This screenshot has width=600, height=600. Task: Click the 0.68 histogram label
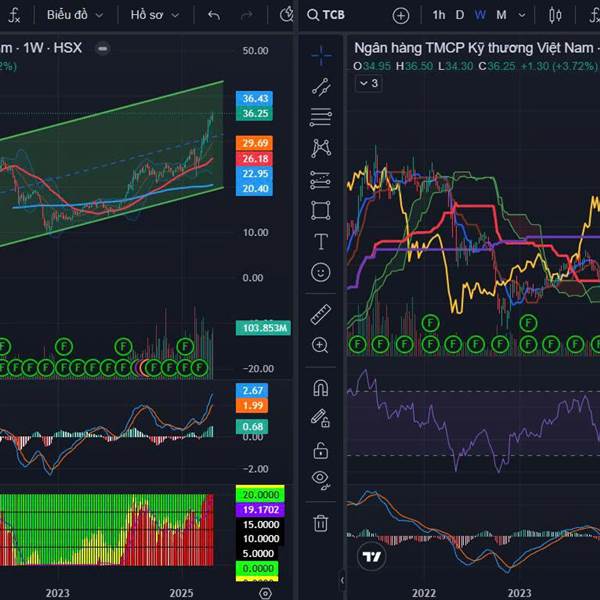tap(252, 427)
